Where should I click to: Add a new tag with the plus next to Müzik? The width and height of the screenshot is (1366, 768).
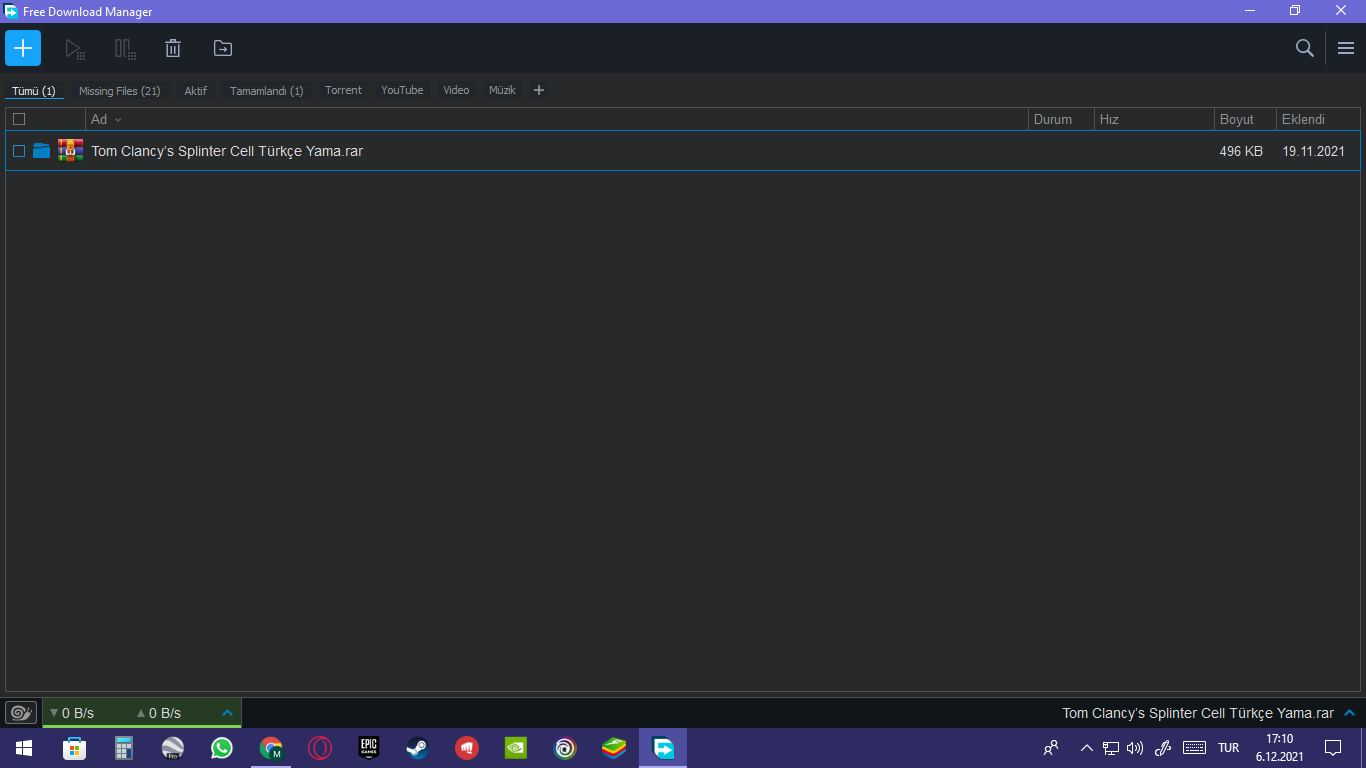tap(539, 90)
